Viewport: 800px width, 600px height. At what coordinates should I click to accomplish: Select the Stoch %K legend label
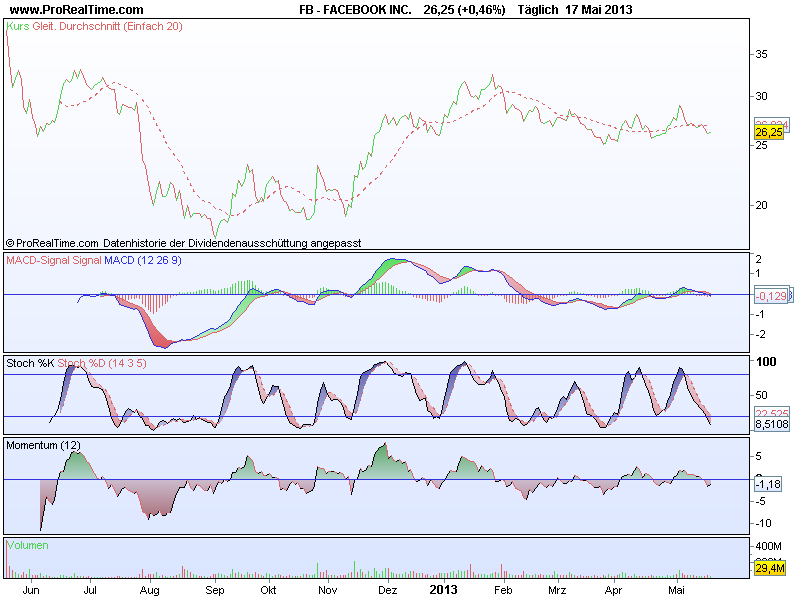pos(30,363)
